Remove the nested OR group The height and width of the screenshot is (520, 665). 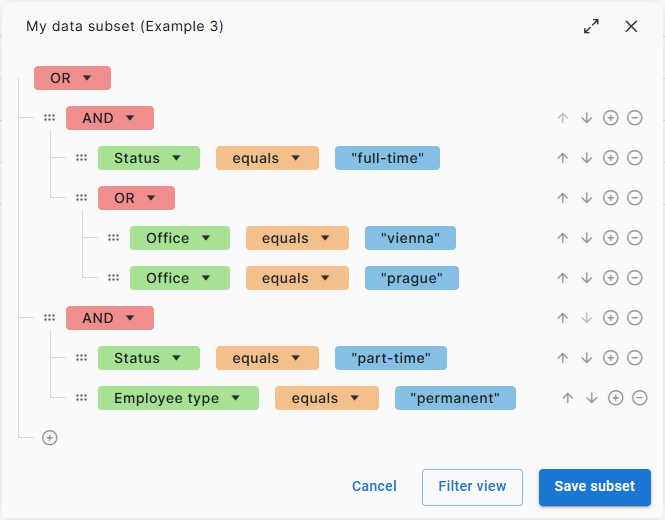click(634, 198)
